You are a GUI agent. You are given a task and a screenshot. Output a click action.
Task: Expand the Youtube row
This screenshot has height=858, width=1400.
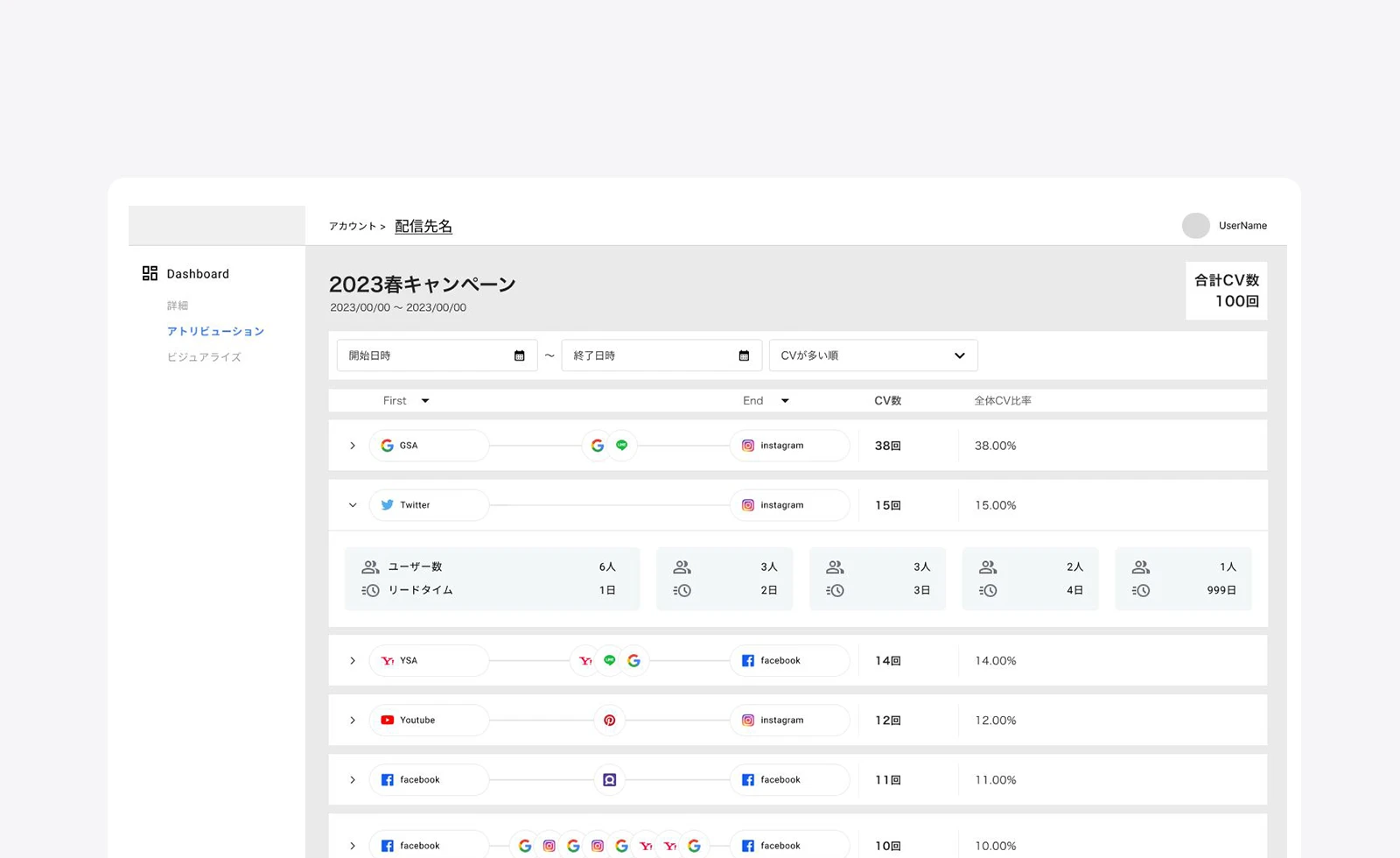click(353, 721)
